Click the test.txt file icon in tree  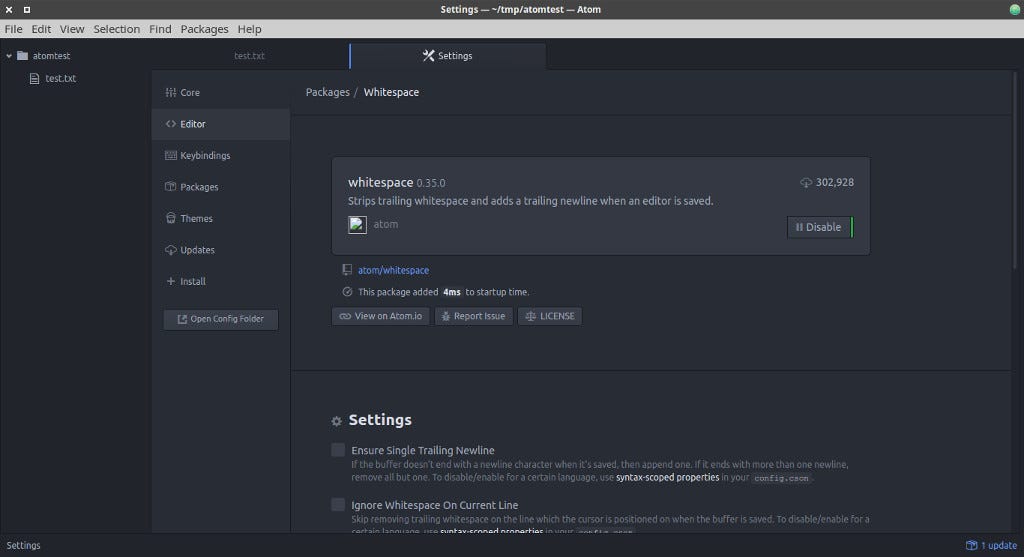35,78
